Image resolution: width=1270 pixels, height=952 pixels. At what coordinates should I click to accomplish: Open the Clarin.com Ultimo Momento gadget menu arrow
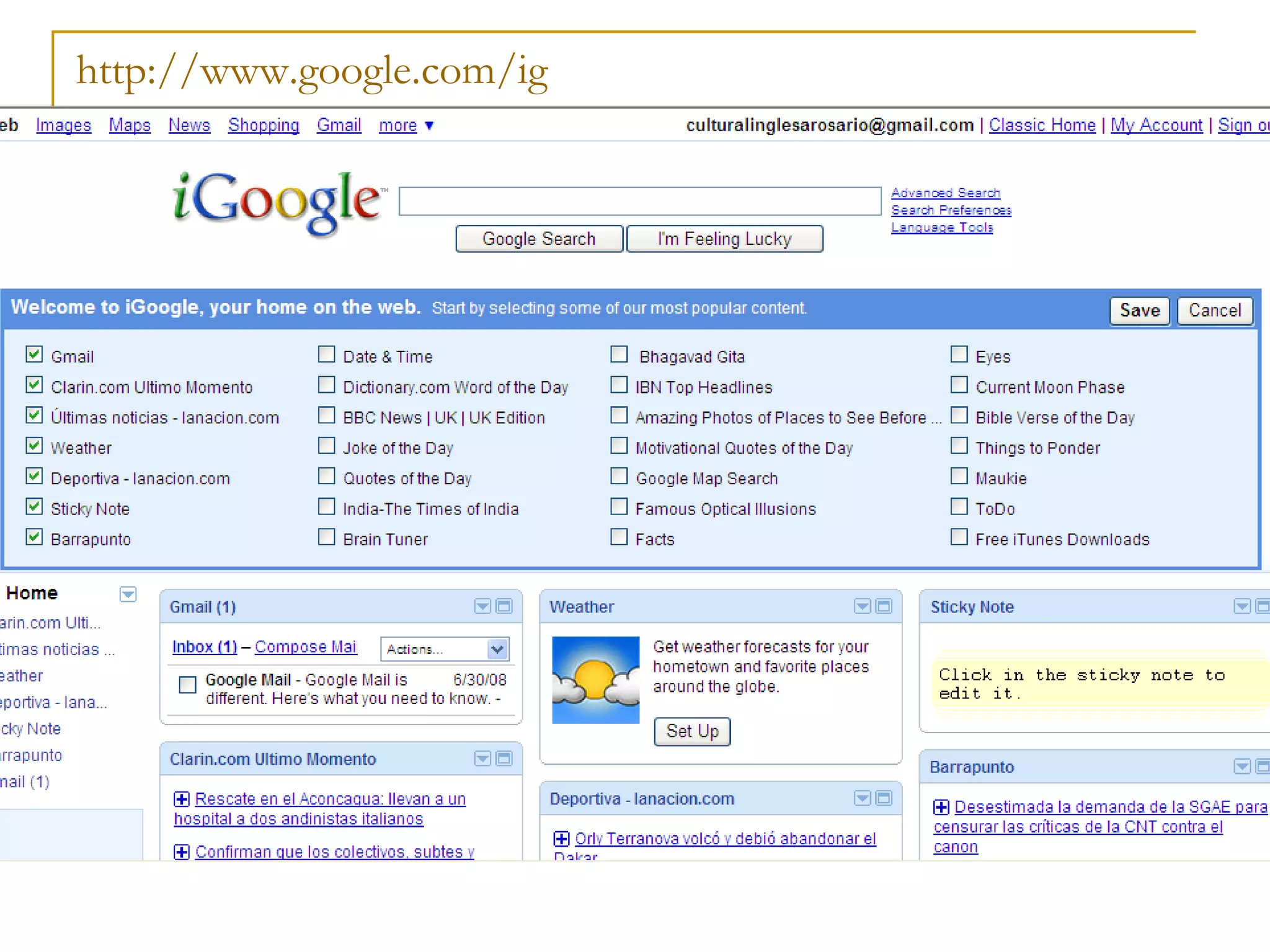tap(482, 759)
